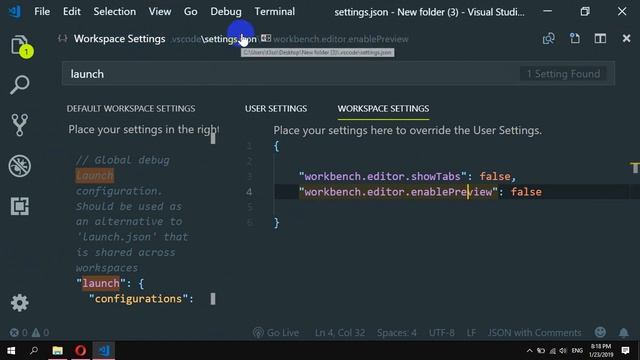The width and height of the screenshot is (640, 360).
Task: Open the Terminal menu
Action: click(x=275, y=11)
